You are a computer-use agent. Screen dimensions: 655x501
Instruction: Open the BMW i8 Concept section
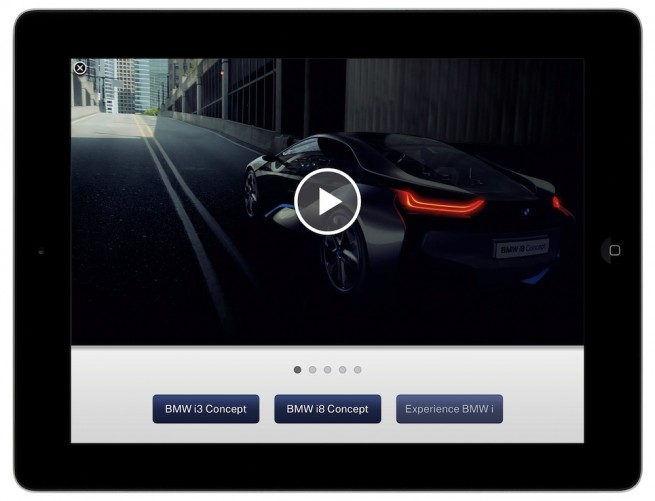[x=327, y=409]
